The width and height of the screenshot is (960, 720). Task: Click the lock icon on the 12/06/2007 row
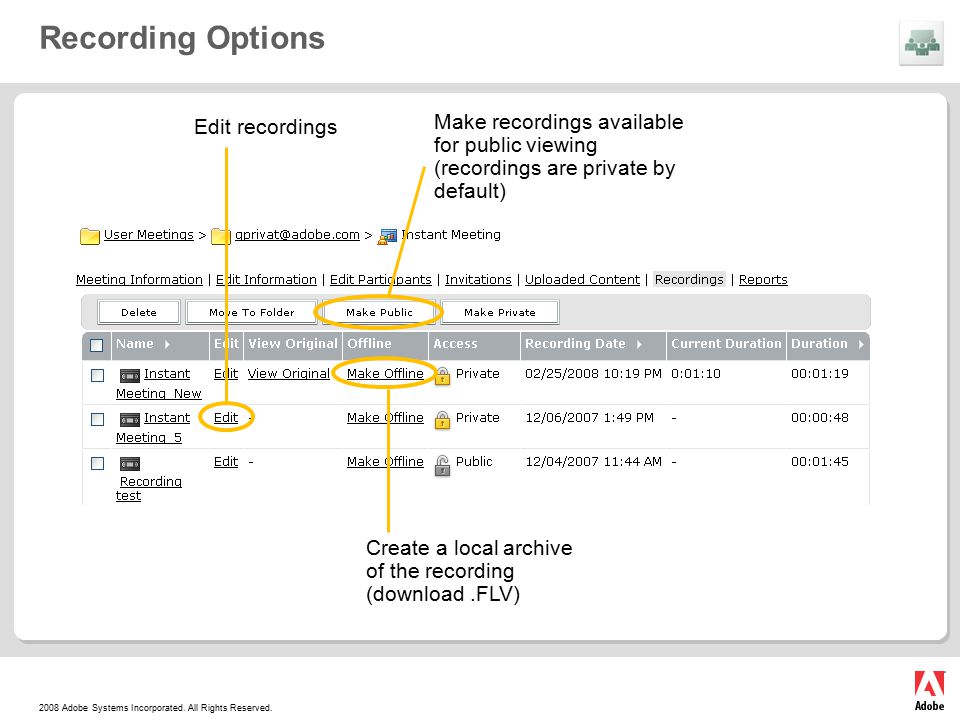coord(442,419)
